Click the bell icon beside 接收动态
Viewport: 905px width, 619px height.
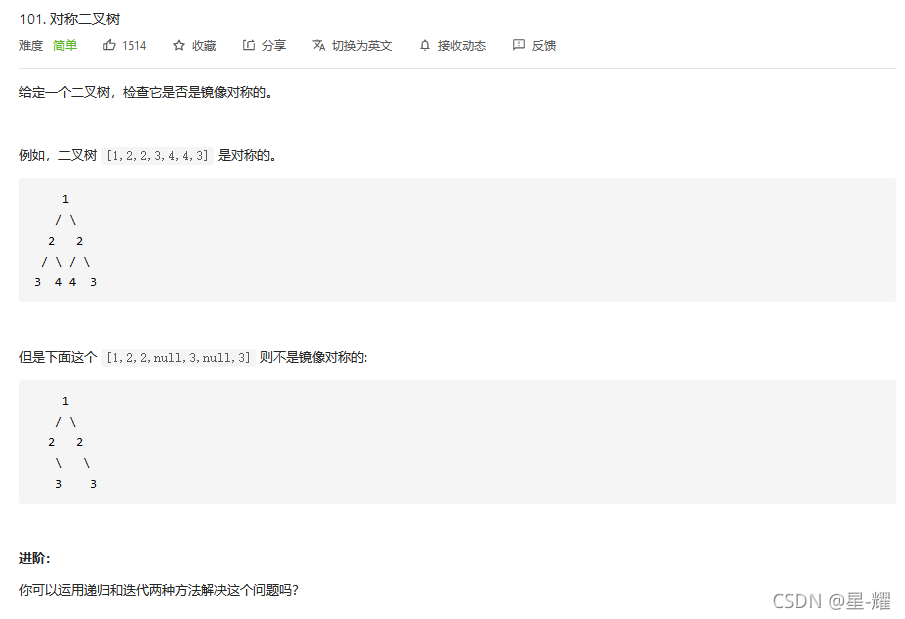point(424,44)
